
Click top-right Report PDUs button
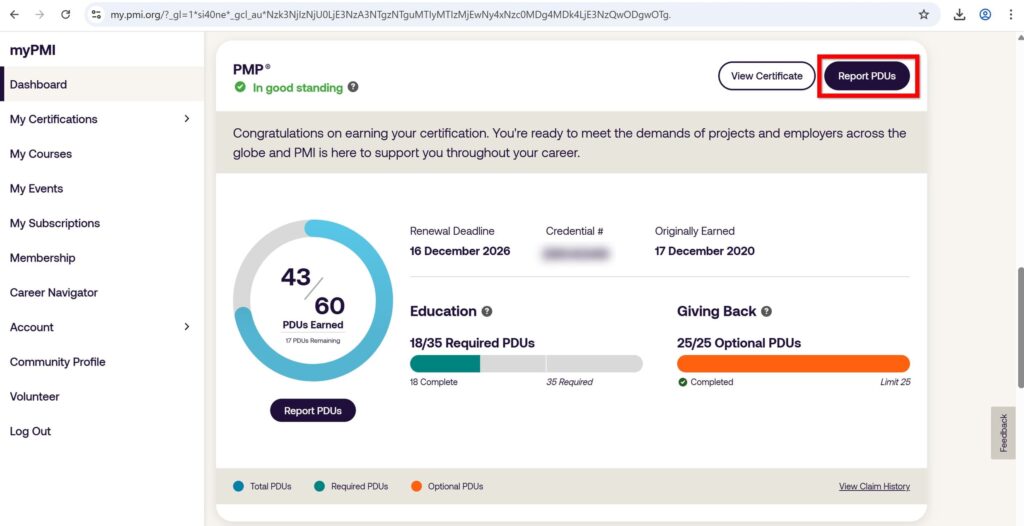click(x=866, y=76)
